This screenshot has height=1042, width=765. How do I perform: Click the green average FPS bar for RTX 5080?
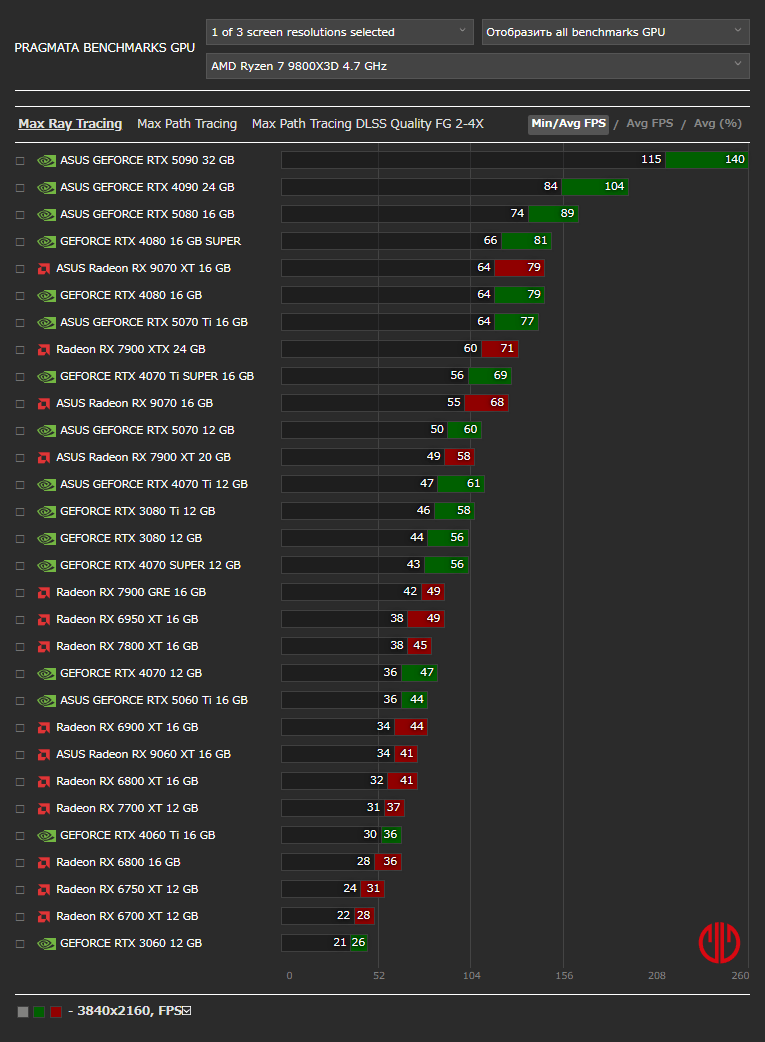click(553, 214)
